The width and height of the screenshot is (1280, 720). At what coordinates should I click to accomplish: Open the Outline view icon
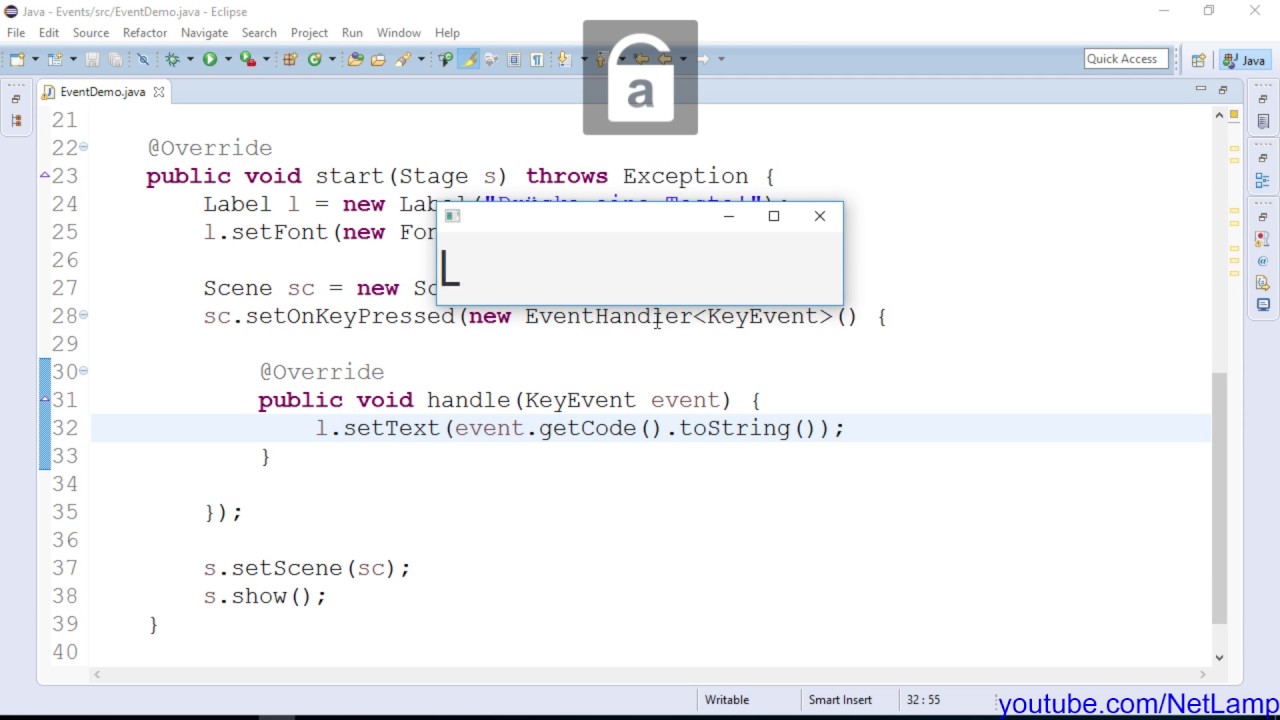coord(1263,181)
